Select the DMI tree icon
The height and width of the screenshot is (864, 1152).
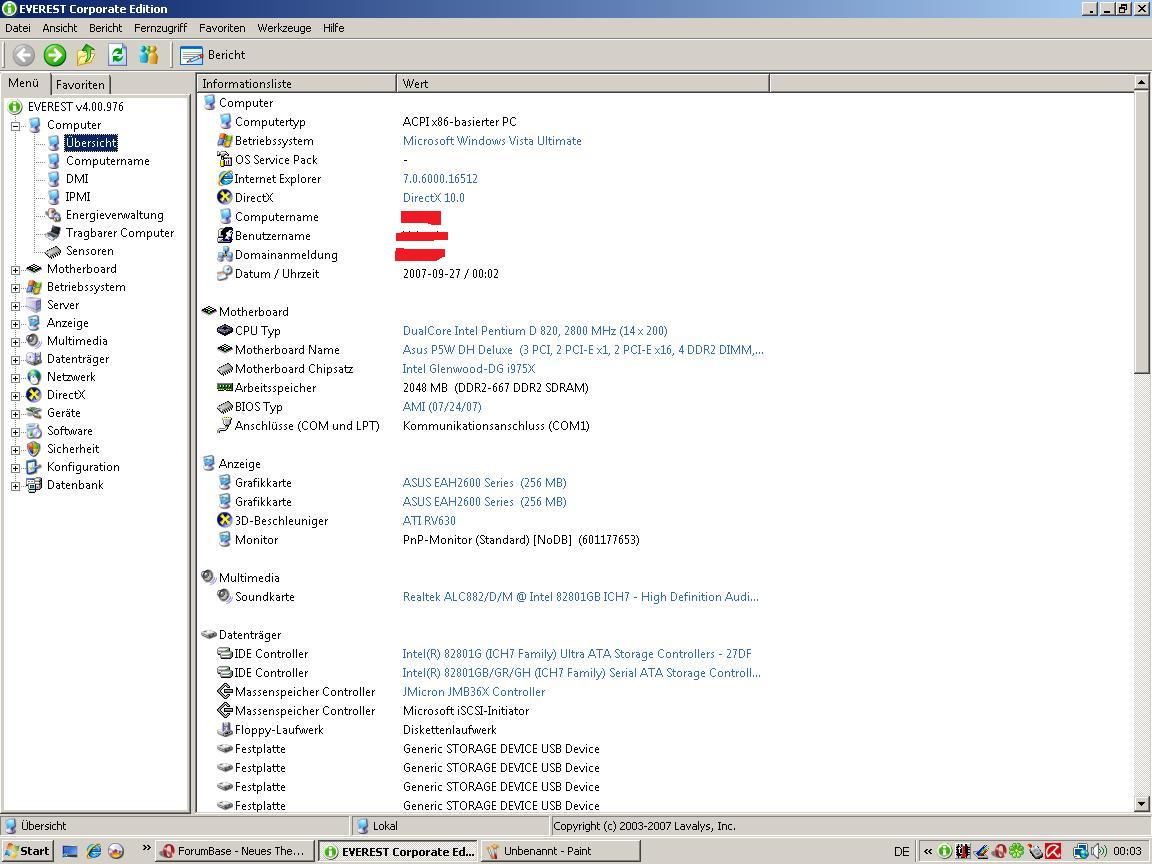click(x=54, y=179)
